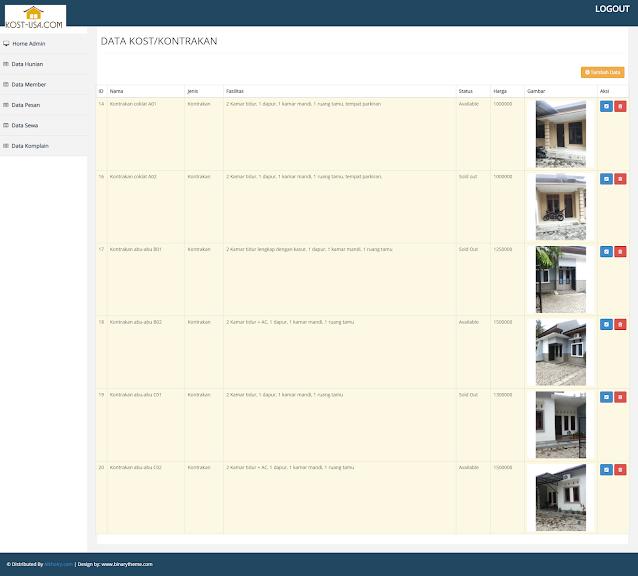Click www.binarytheme.com in footer
Screen dimensions: 638x576
pyautogui.click(x=127, y=564)
